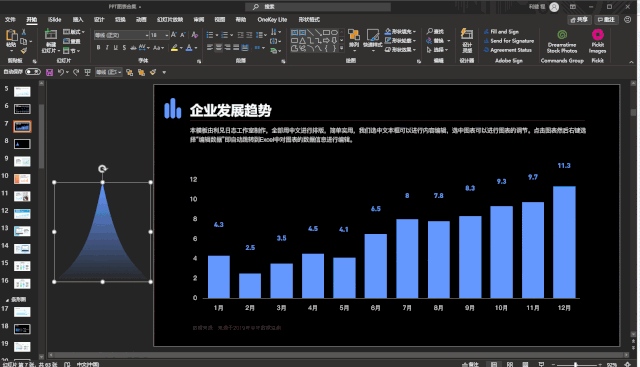
Task: Clear all formatting with the eraser A icon
Action: point(195,35)
